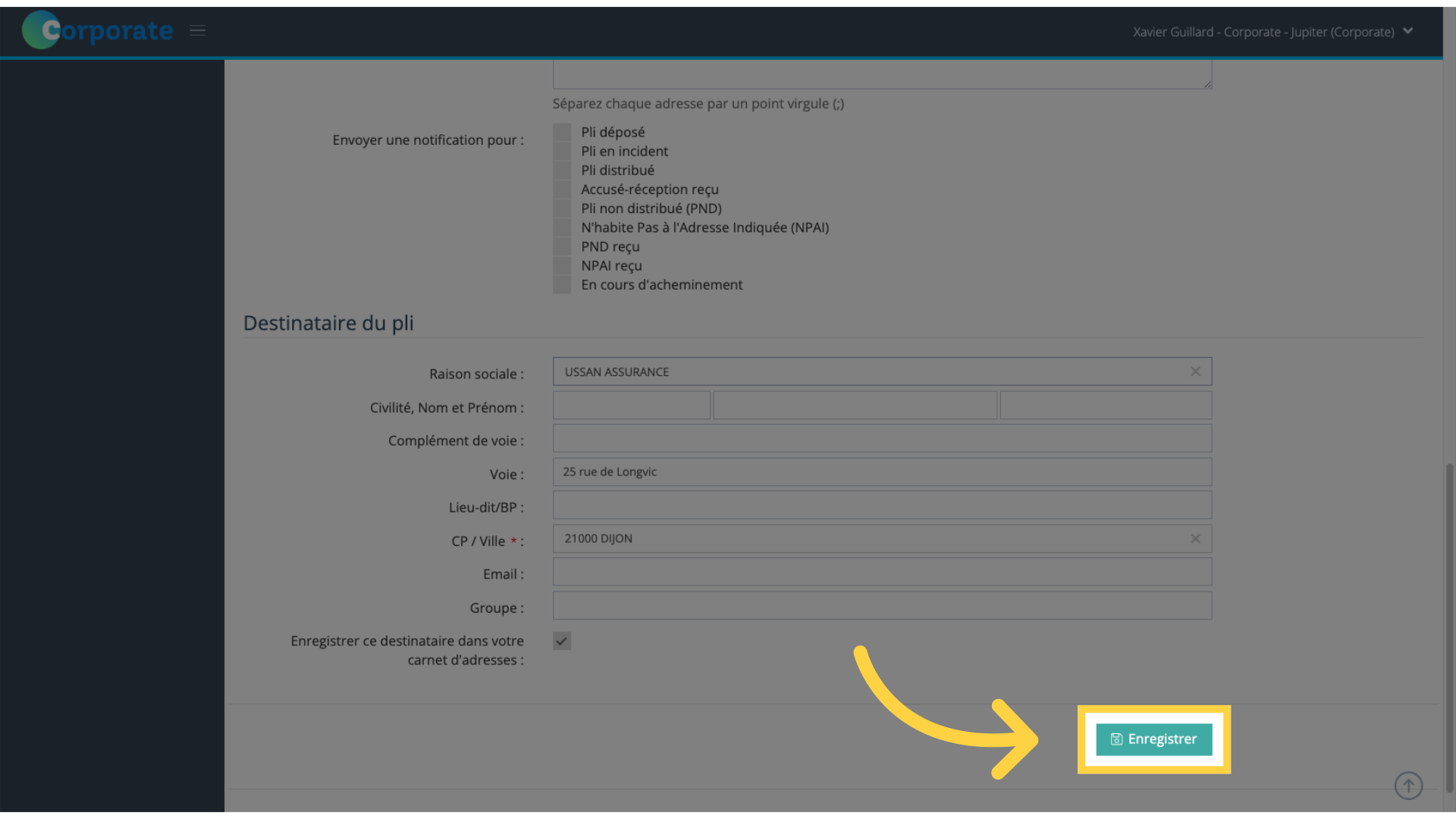
Task: Toggle the Pli déposé notification checkbox
Action: (x=562, y=131)
